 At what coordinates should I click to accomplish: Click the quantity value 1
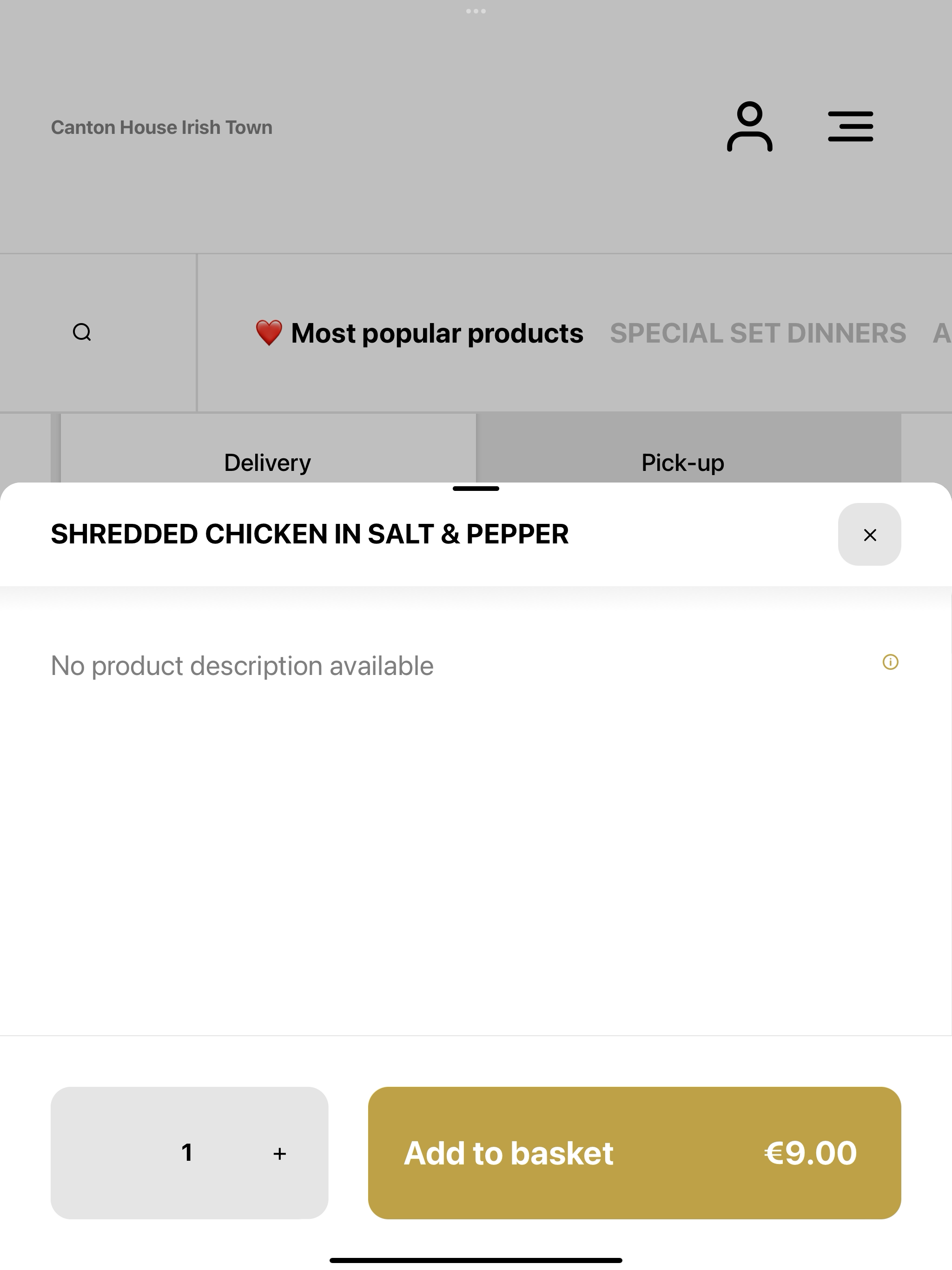point(187,1153)
